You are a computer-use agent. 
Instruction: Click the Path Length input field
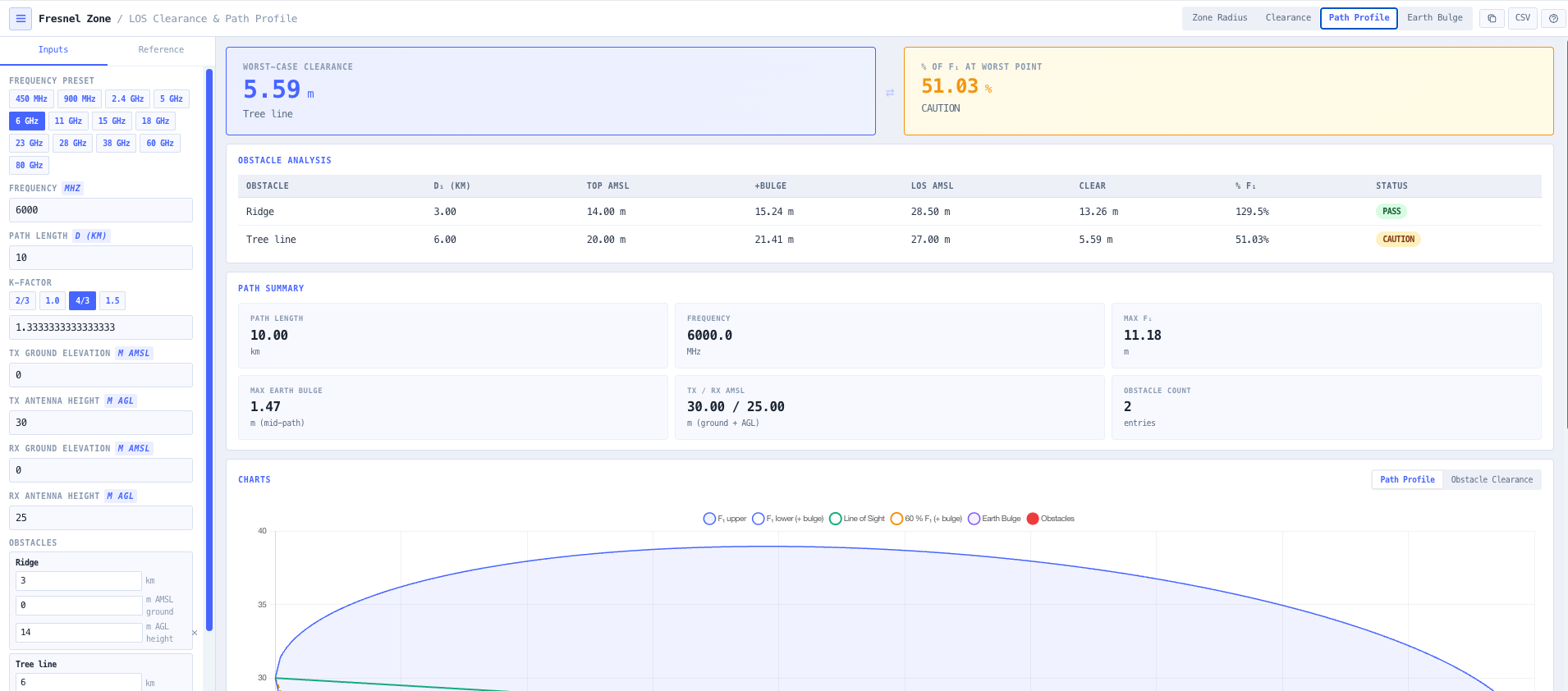click(x=101, y=258)
